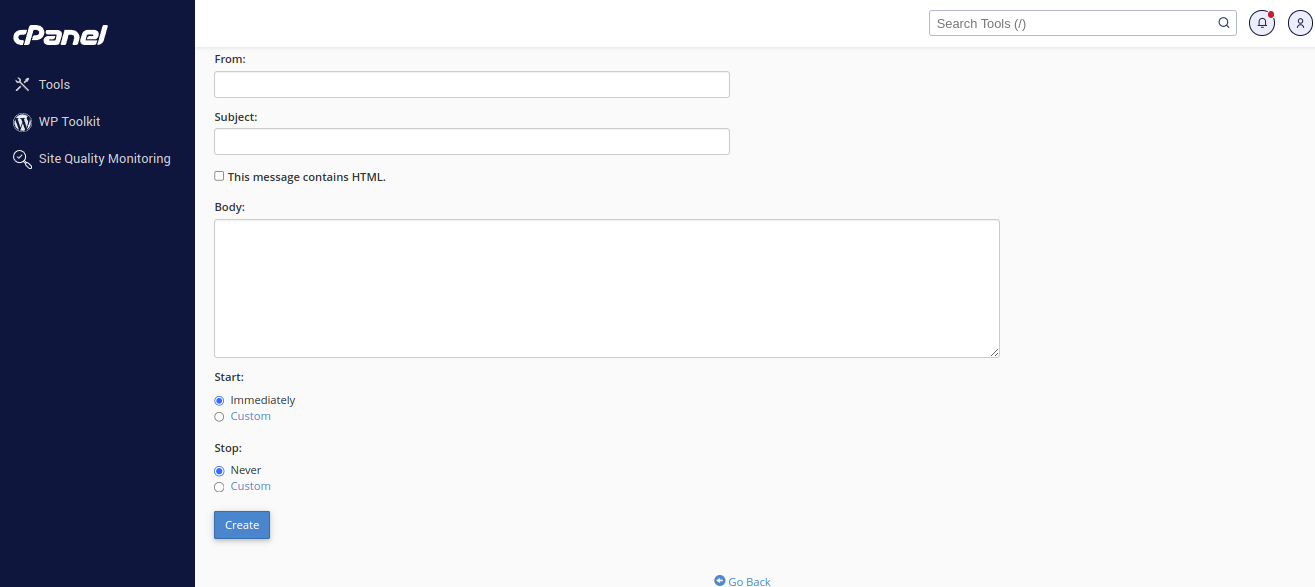The image size is (1315, 587).
Task: Enable 'This message contains HTML' checkbox
Action: (219, 176)
